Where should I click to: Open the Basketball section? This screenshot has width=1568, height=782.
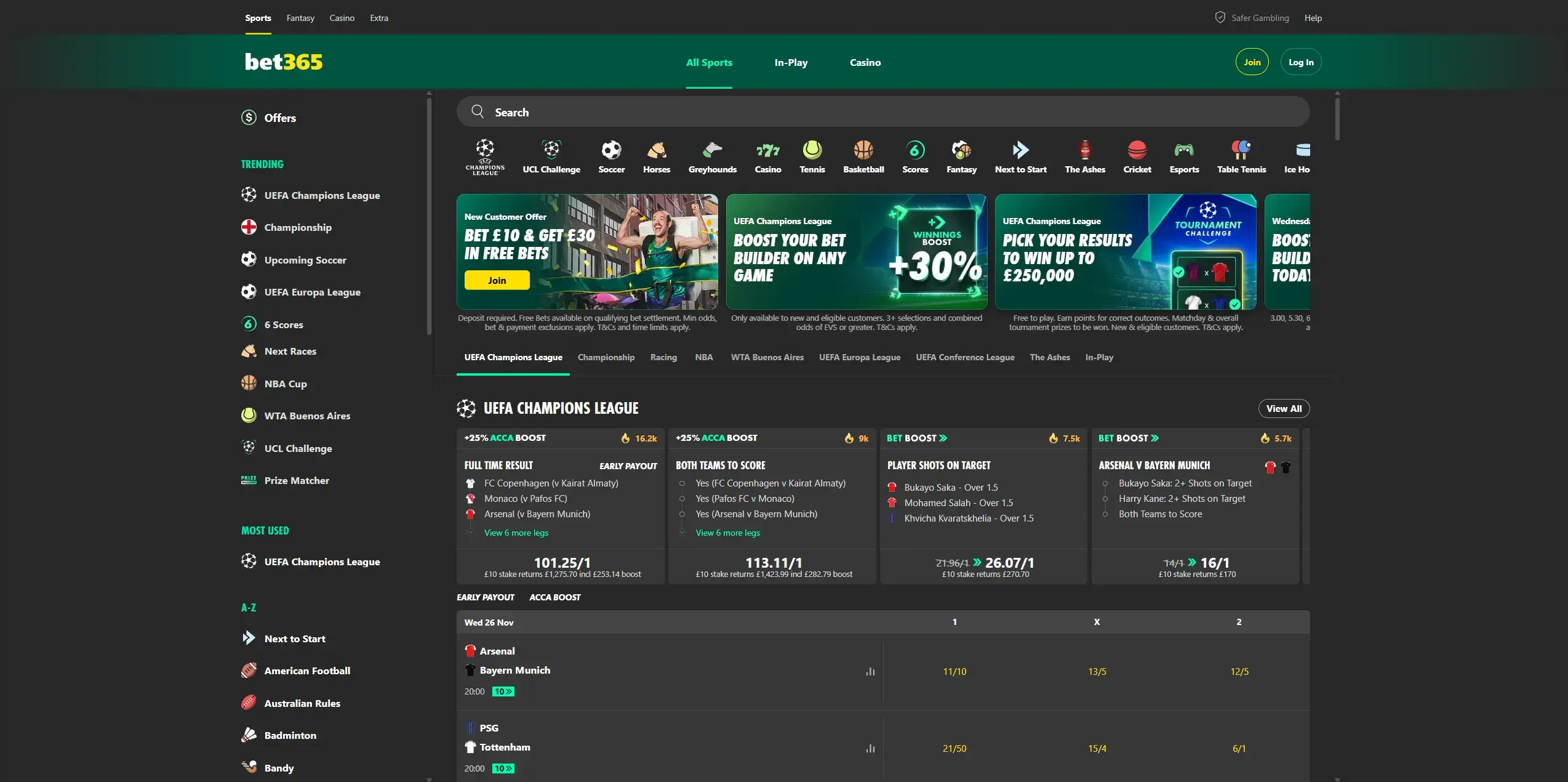pos(863,155)
